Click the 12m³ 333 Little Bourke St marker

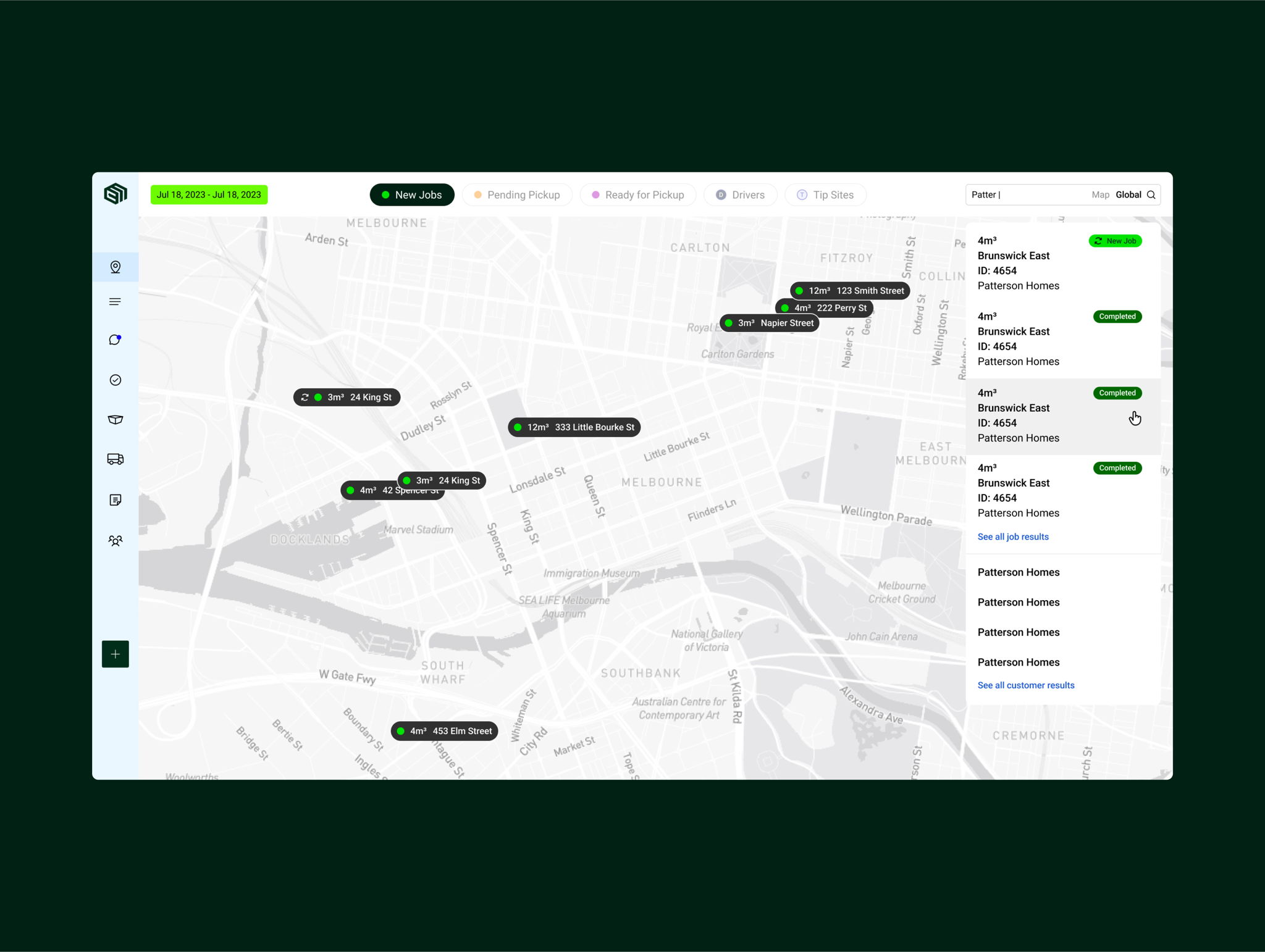574,428
